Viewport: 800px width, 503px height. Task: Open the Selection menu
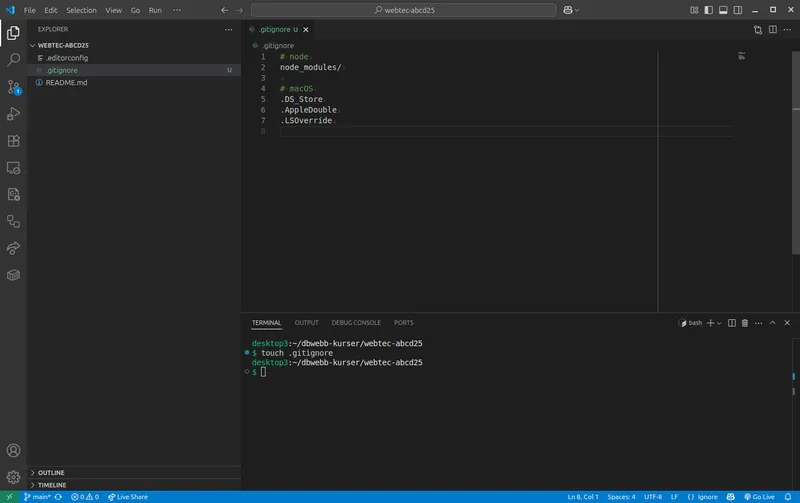81,10
